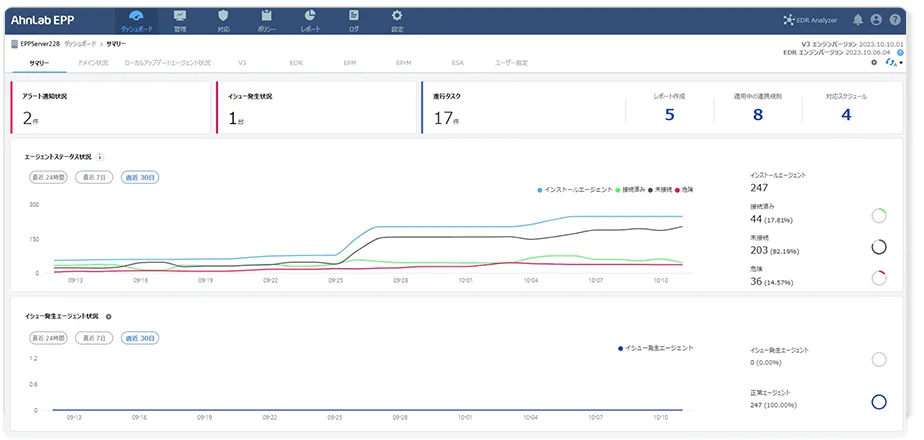Viewport: 924px width, 440px height.
Task: Open the アラート通知状況 card showing 2件
Action: click(110, 108)
